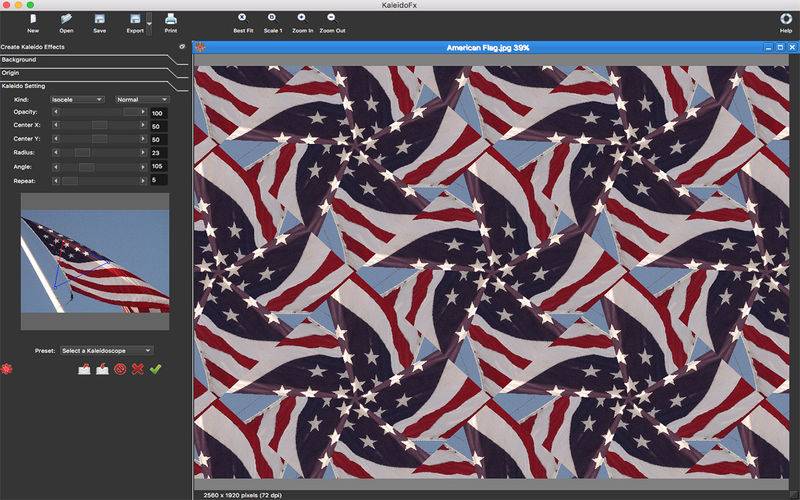This screenshot has width=800, height=500.
Task: Cancel effect with red X icon
Action: coord(138,368)
